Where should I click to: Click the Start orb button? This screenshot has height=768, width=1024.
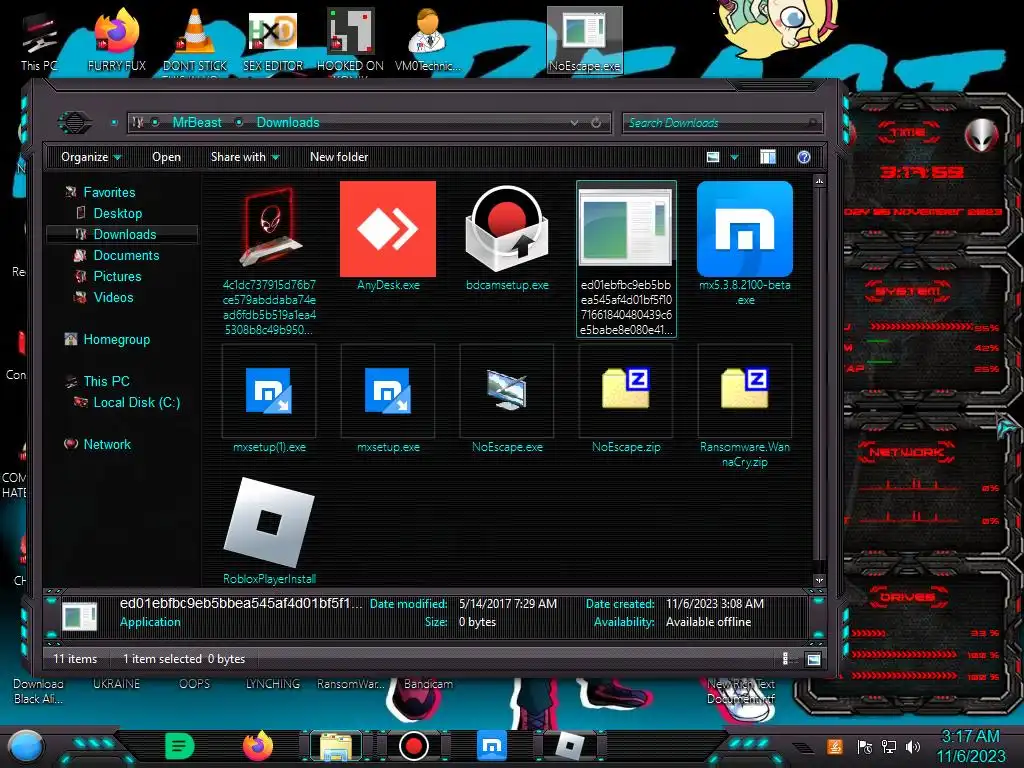[x=26, y=746]
